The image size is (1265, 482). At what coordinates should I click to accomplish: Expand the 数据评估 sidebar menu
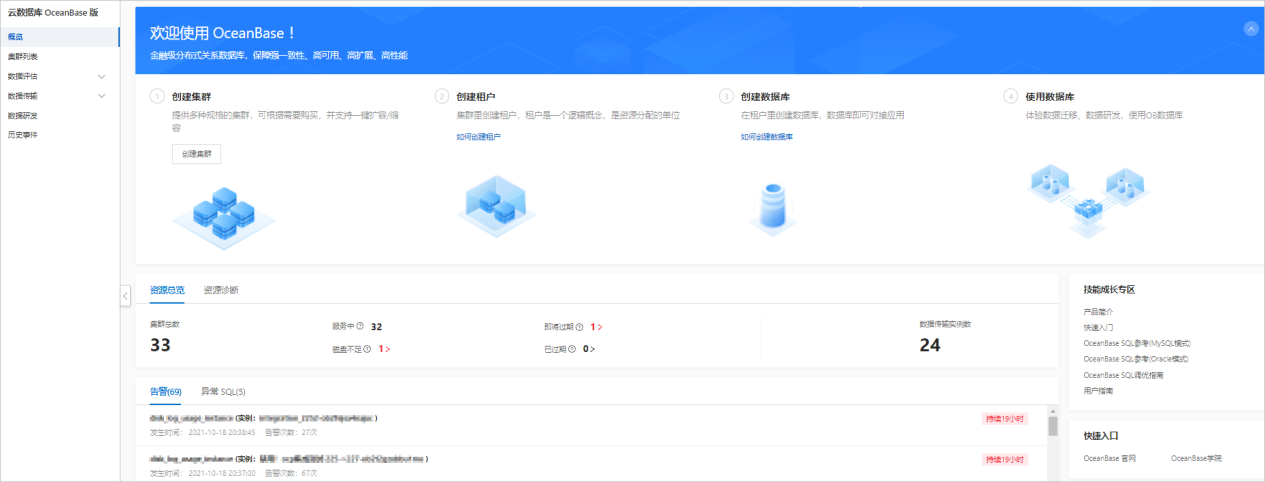coord(101,76)
